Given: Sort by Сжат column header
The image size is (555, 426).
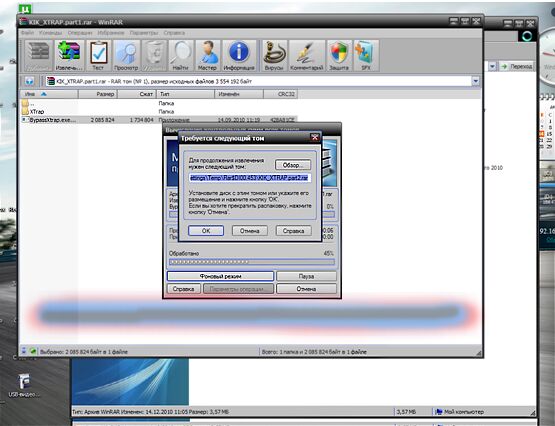Looking at the screenshot, I should (137, 94).
